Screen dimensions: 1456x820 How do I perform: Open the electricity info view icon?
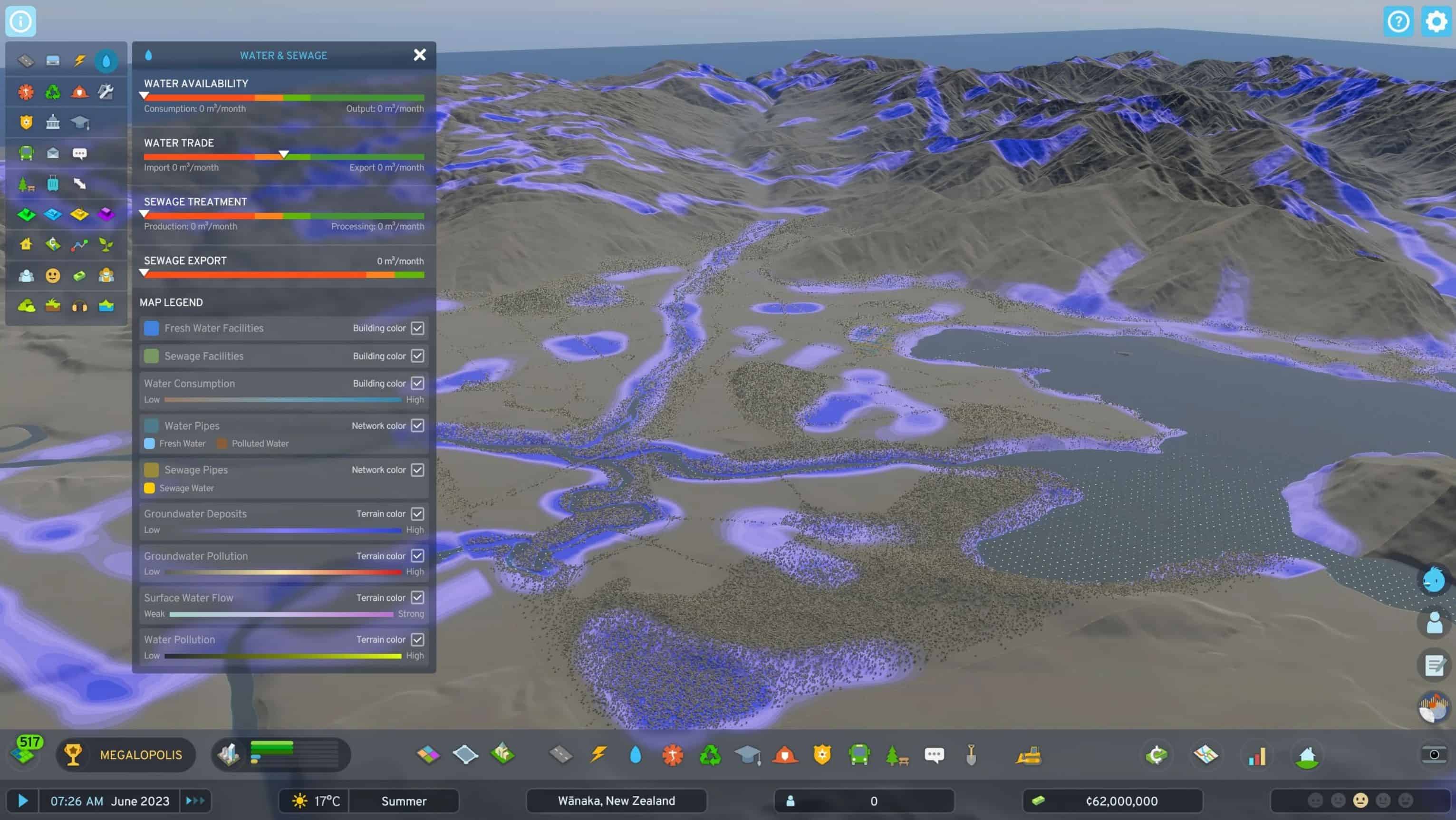tap(80, 60)
